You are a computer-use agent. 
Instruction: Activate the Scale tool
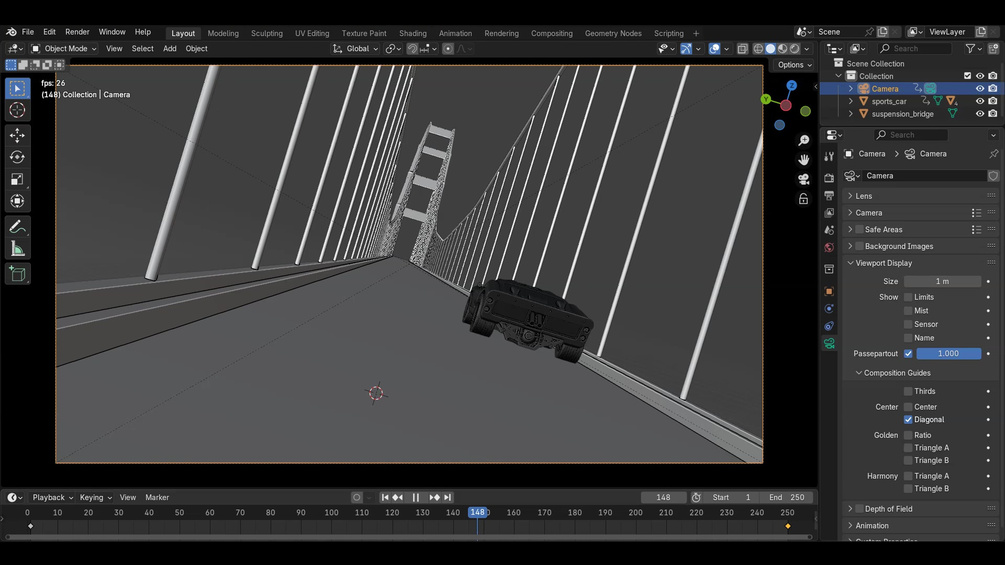[17, 179]
